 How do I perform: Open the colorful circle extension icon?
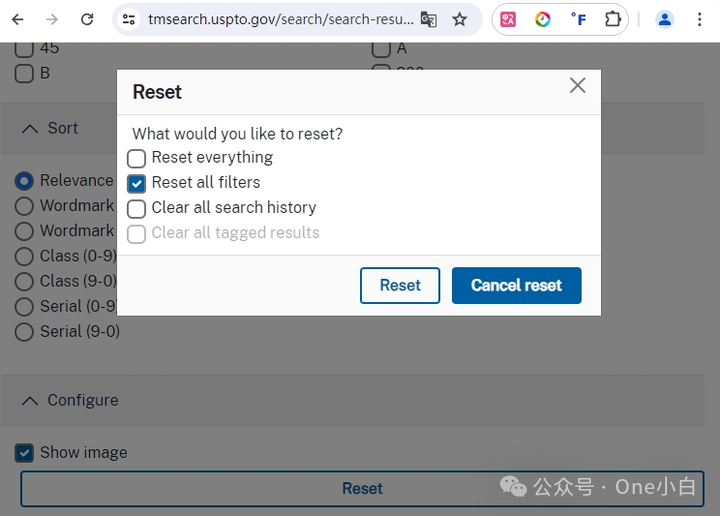pyautogui.click(x=543, y=19)
